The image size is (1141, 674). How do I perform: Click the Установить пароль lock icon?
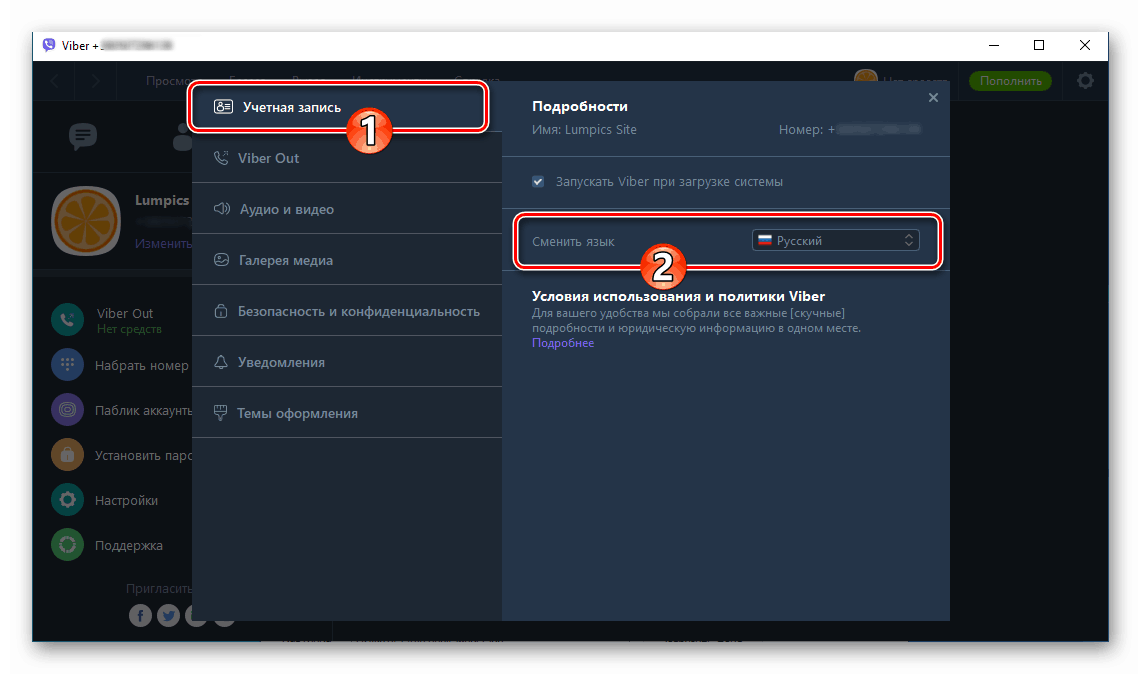pyautogui.click(x=67, y=455)
